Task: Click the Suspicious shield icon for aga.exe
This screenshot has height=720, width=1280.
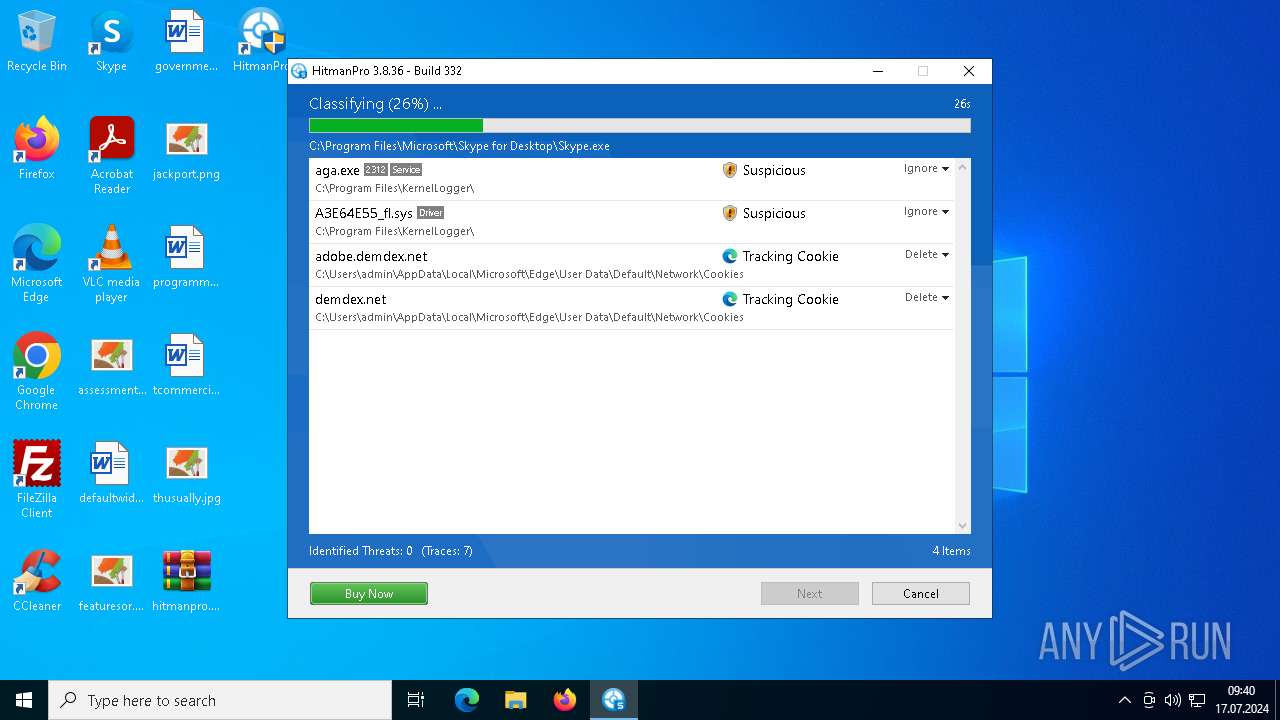Action: tap(730, 170)
